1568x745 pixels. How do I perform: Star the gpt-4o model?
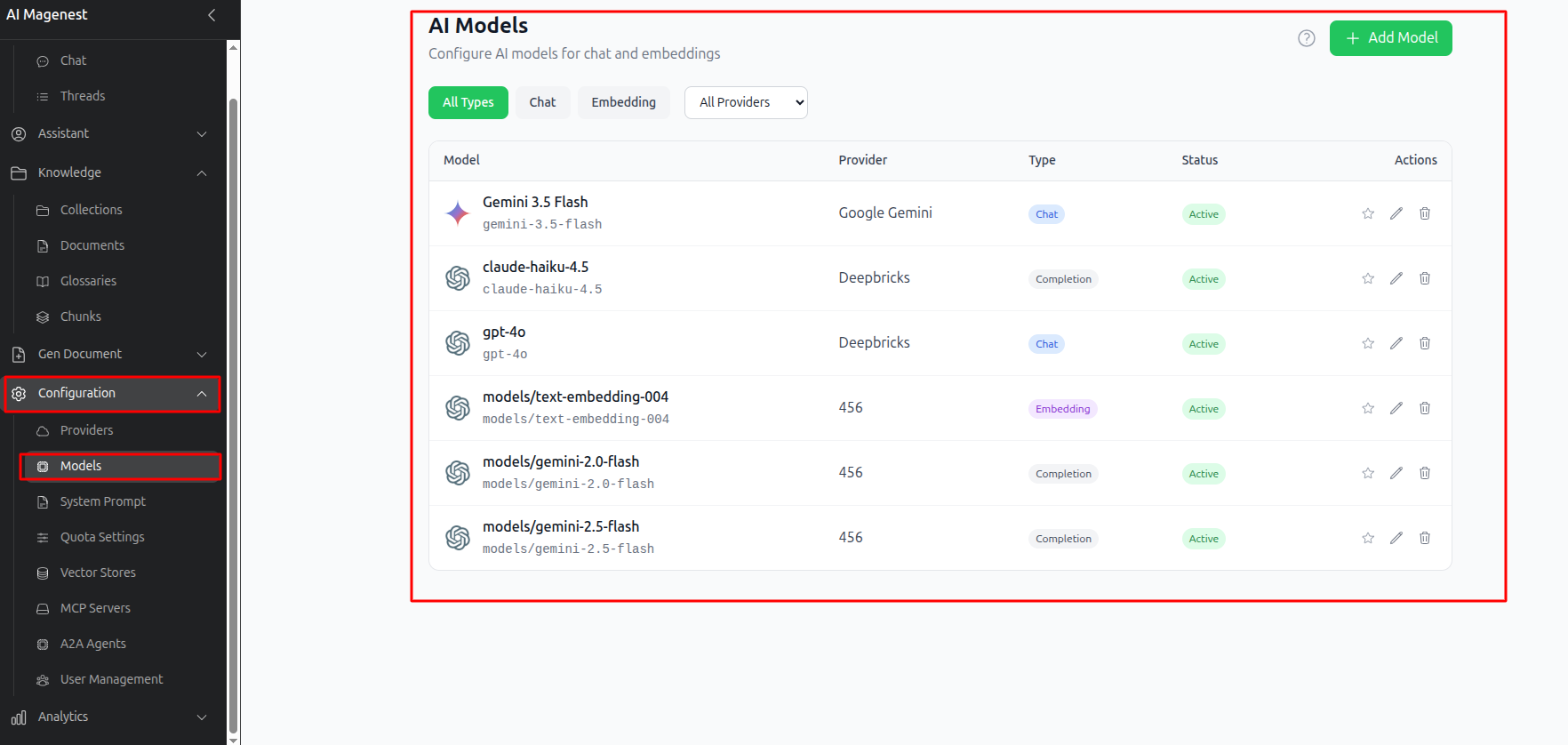point(1368,343)
